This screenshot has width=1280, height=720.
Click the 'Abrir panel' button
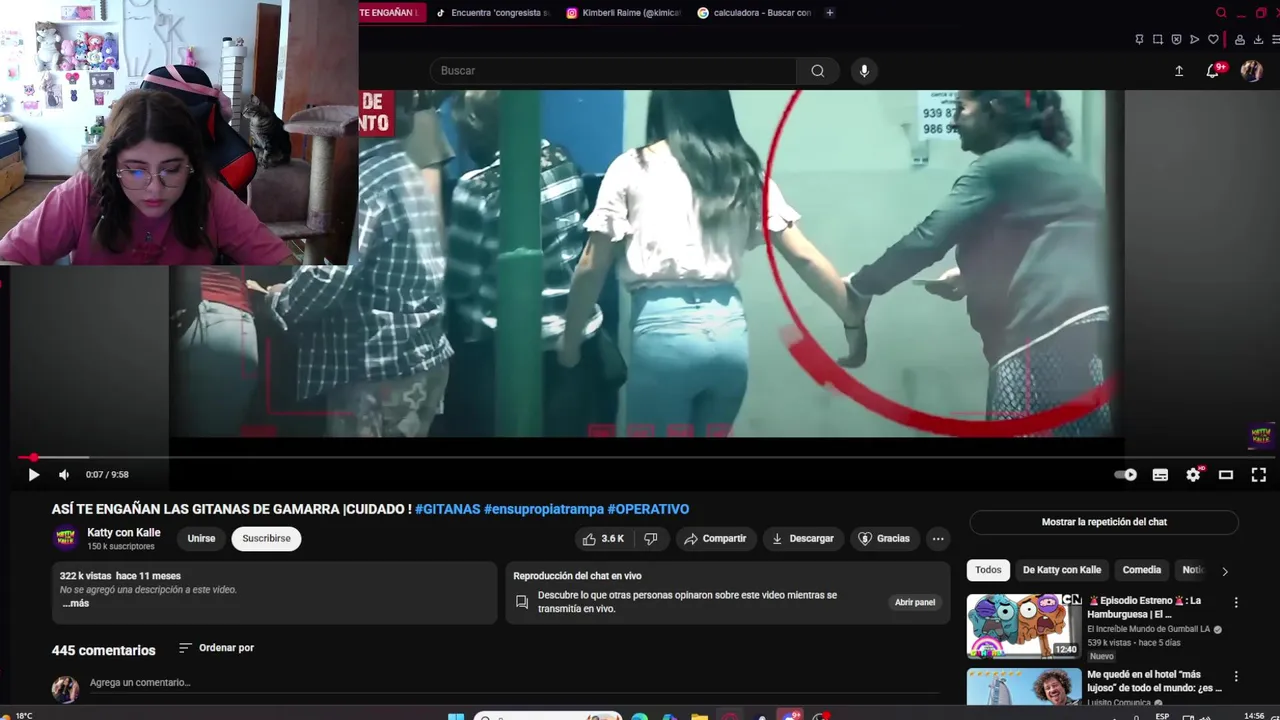[x=914, y=602]
